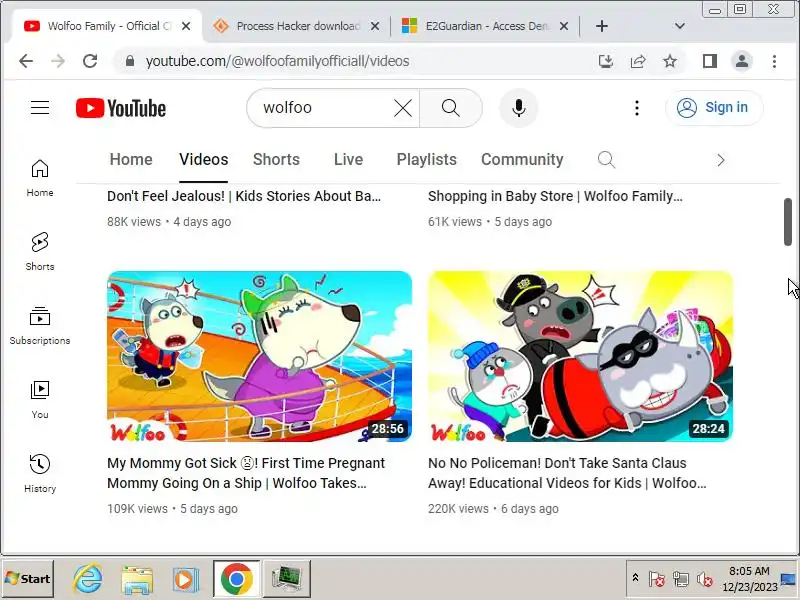Click Chrome icon in taskbar
Viewport: 800px width, 600px height.
pos(237,579)
